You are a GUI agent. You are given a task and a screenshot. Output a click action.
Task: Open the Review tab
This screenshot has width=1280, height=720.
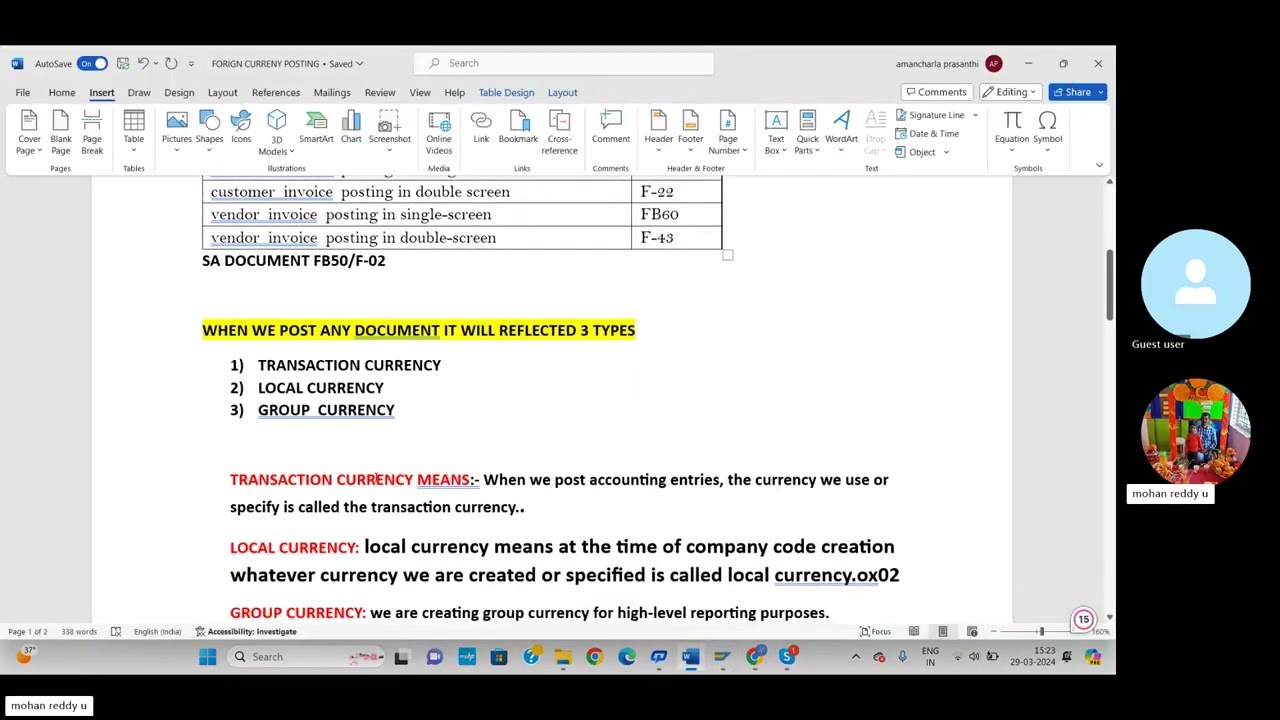point(380,92)
